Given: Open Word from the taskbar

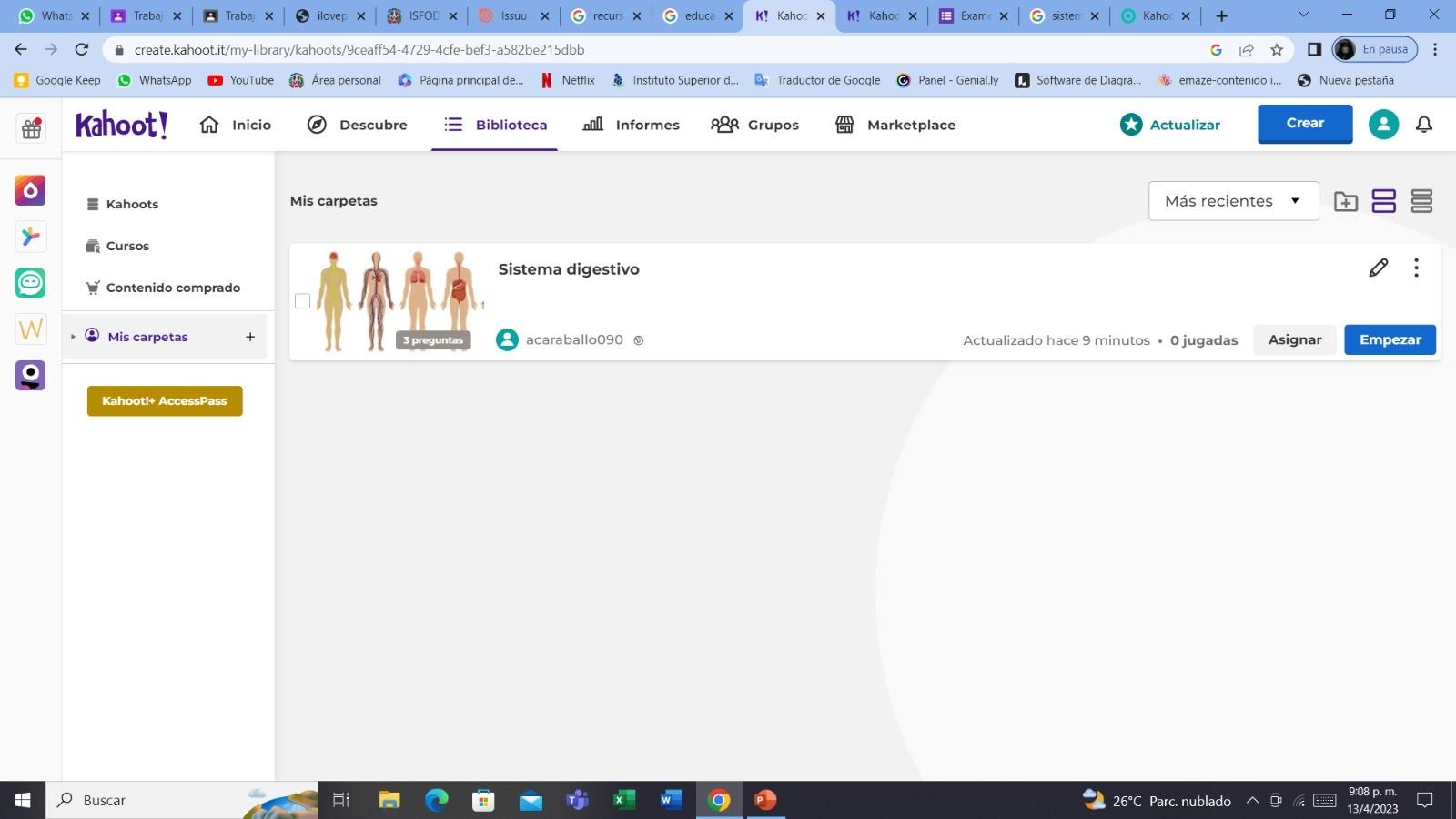Looking at the screenshot, I should 672,800.
